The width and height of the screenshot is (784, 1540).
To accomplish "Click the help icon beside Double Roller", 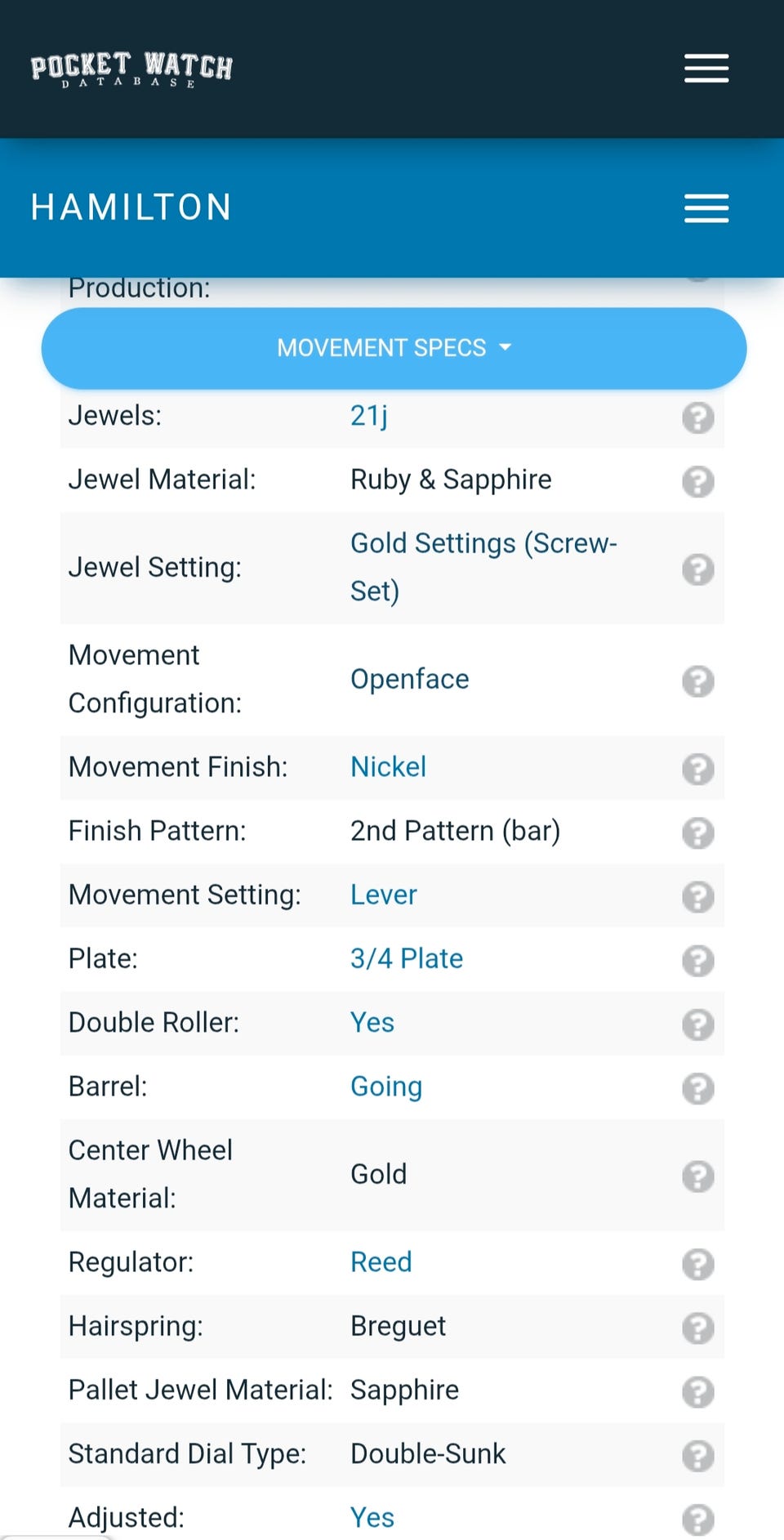I will 698,1024.
